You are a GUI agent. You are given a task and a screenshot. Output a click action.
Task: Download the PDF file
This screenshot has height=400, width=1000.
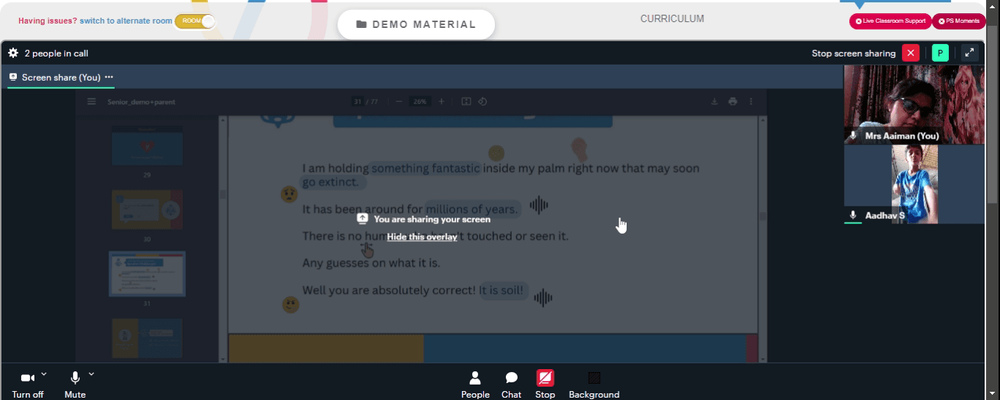coord(715,101)
